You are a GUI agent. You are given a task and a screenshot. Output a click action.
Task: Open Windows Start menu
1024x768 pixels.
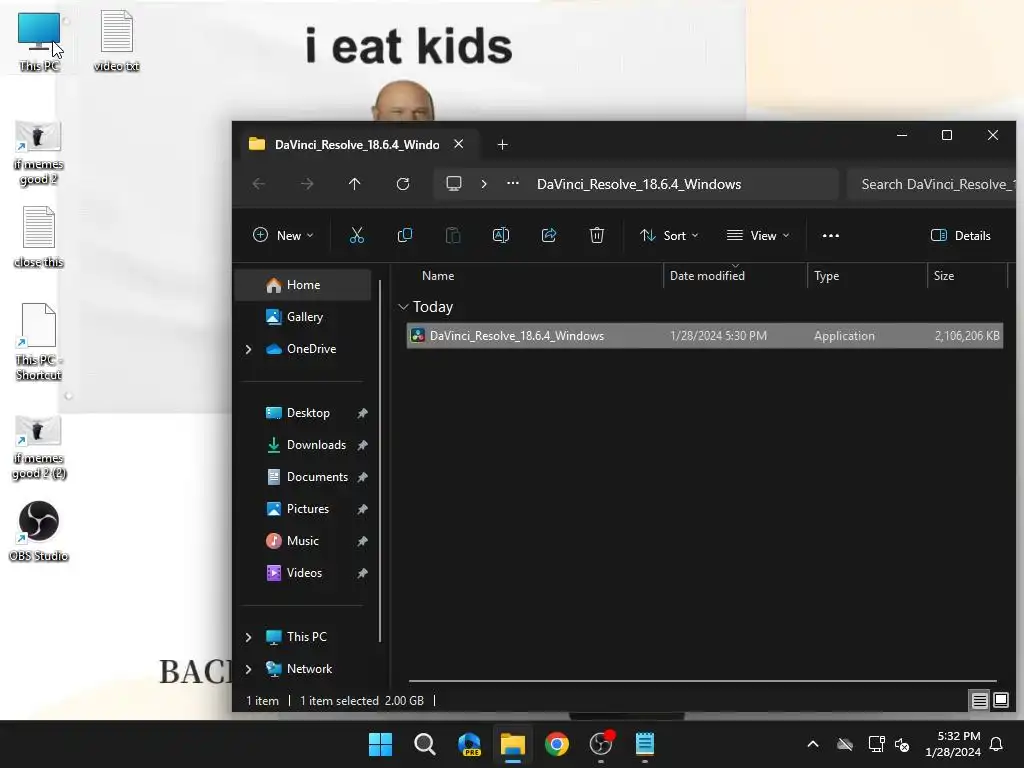380,744
